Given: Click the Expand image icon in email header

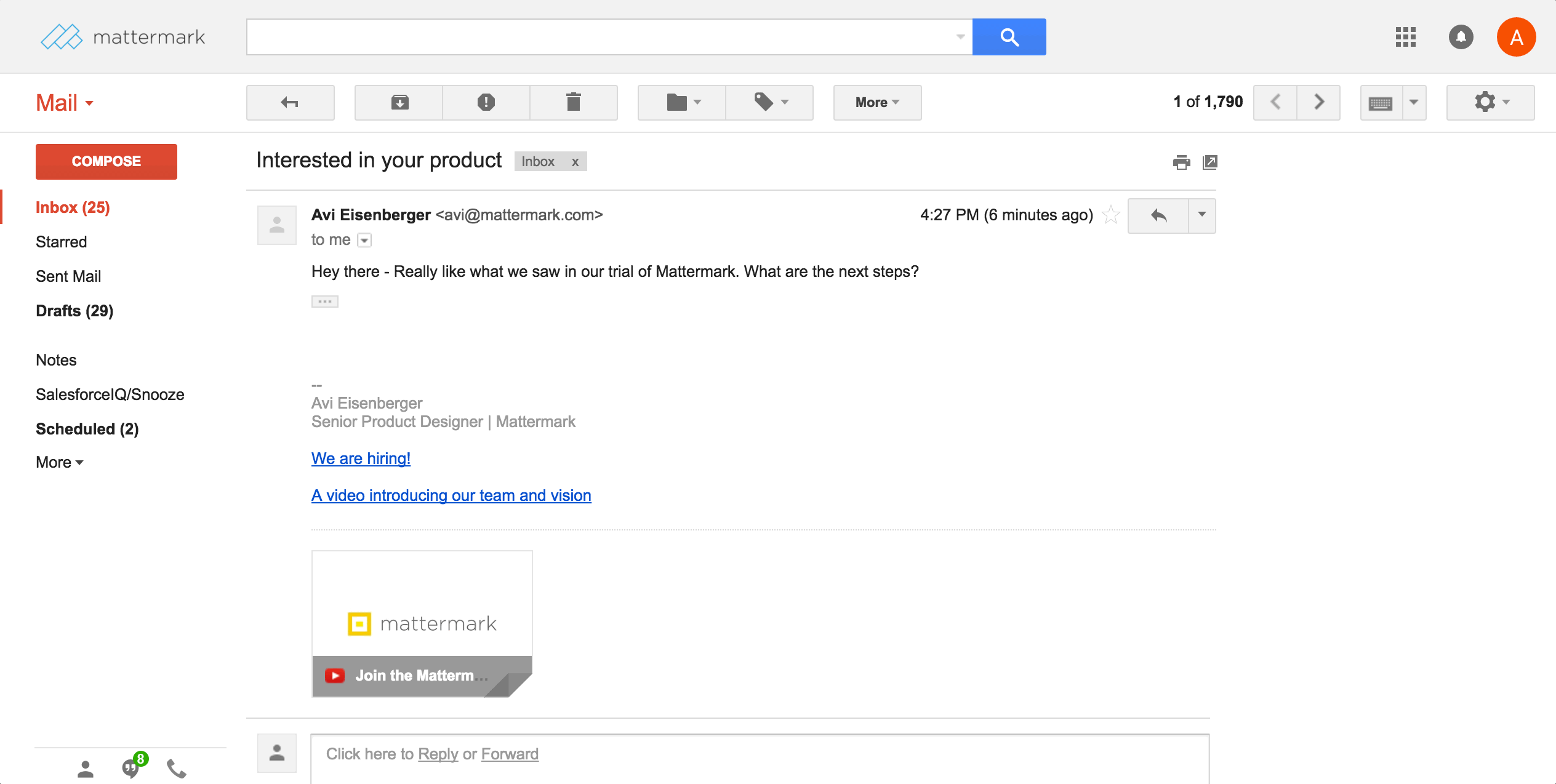Looking at the screenshot, I should coord(1210,162).
